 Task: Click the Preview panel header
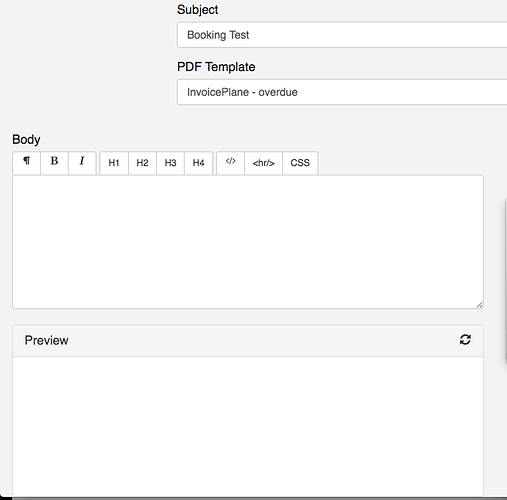click(248, 341)
